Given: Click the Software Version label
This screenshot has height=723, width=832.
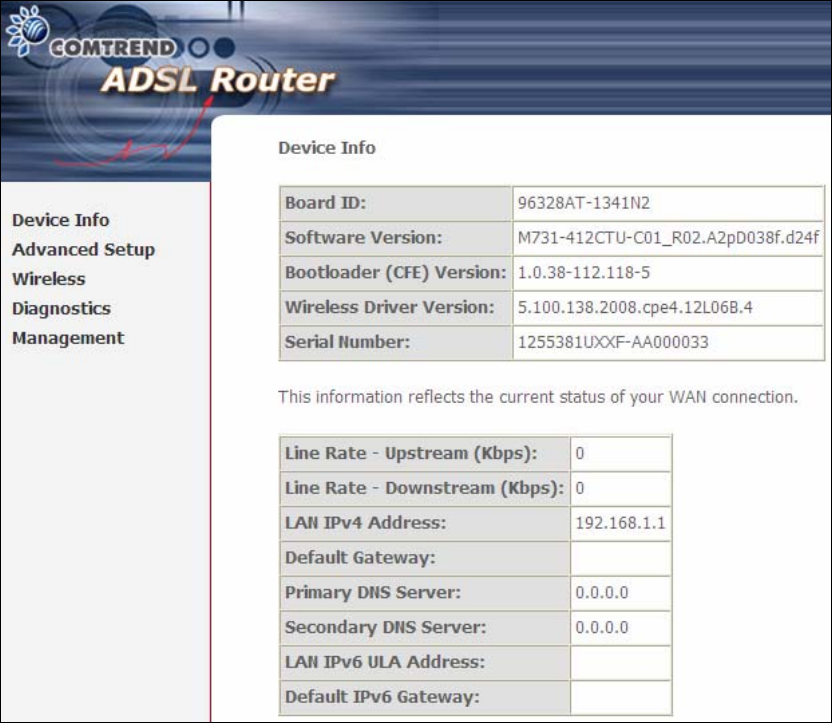Looking at the screenshot, I should tap(363, 238).
